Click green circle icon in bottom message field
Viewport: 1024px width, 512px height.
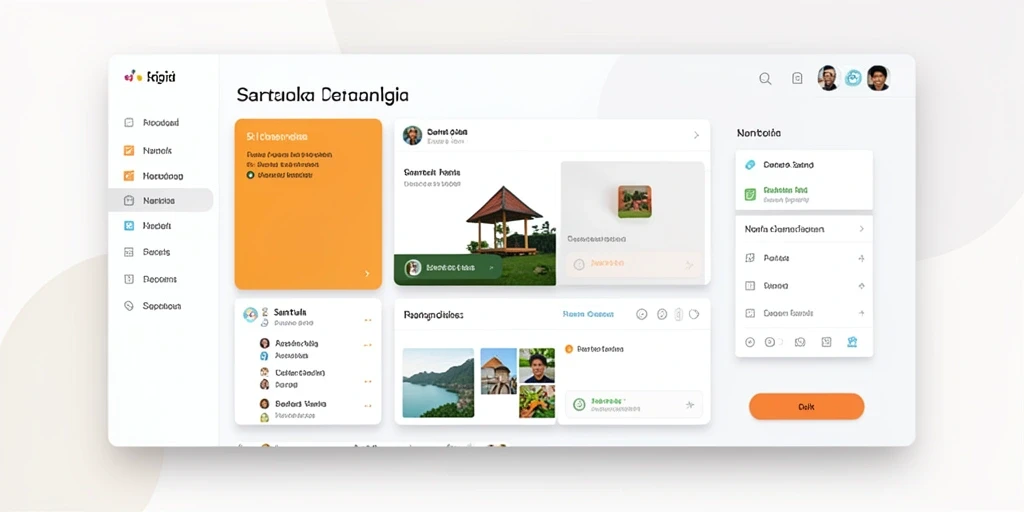pos(579,405)
